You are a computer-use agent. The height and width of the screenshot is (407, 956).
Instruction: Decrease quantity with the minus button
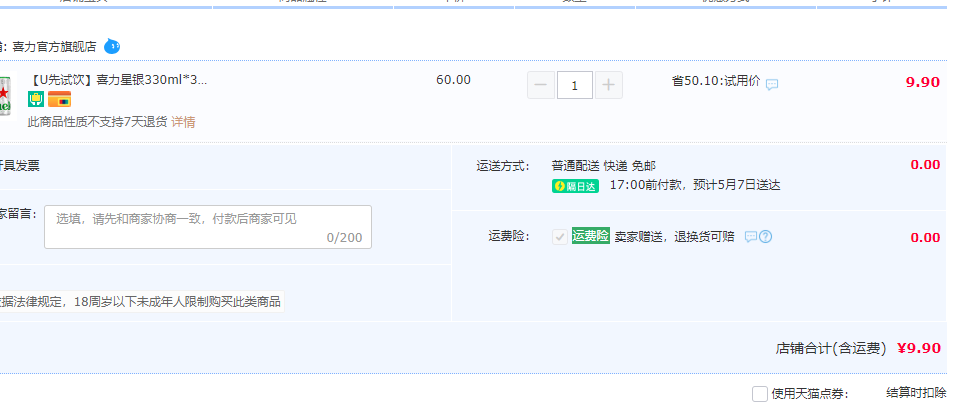coord(541,85)
